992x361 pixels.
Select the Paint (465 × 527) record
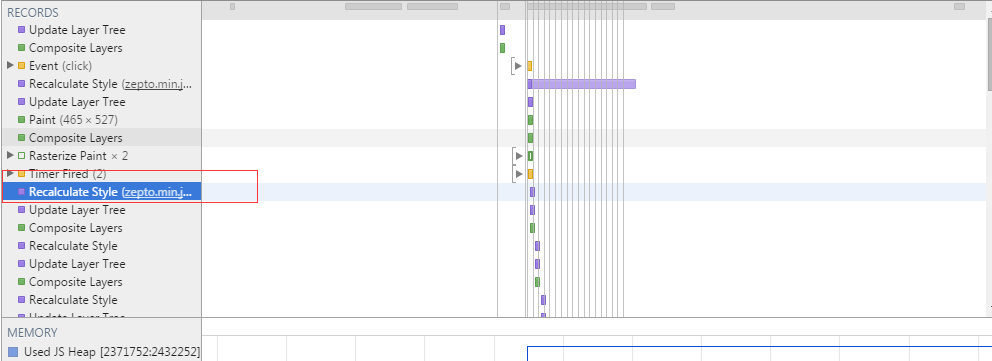pos(73,119)
